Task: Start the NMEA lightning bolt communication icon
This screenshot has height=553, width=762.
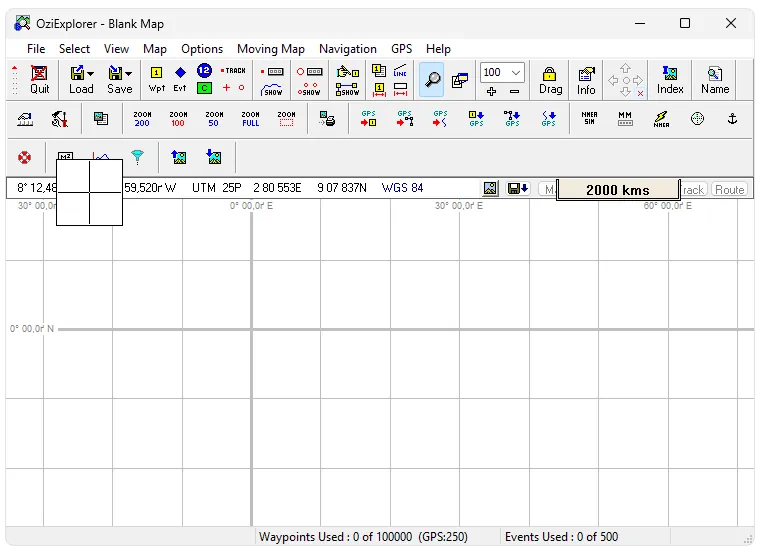Action: [661, 119]
